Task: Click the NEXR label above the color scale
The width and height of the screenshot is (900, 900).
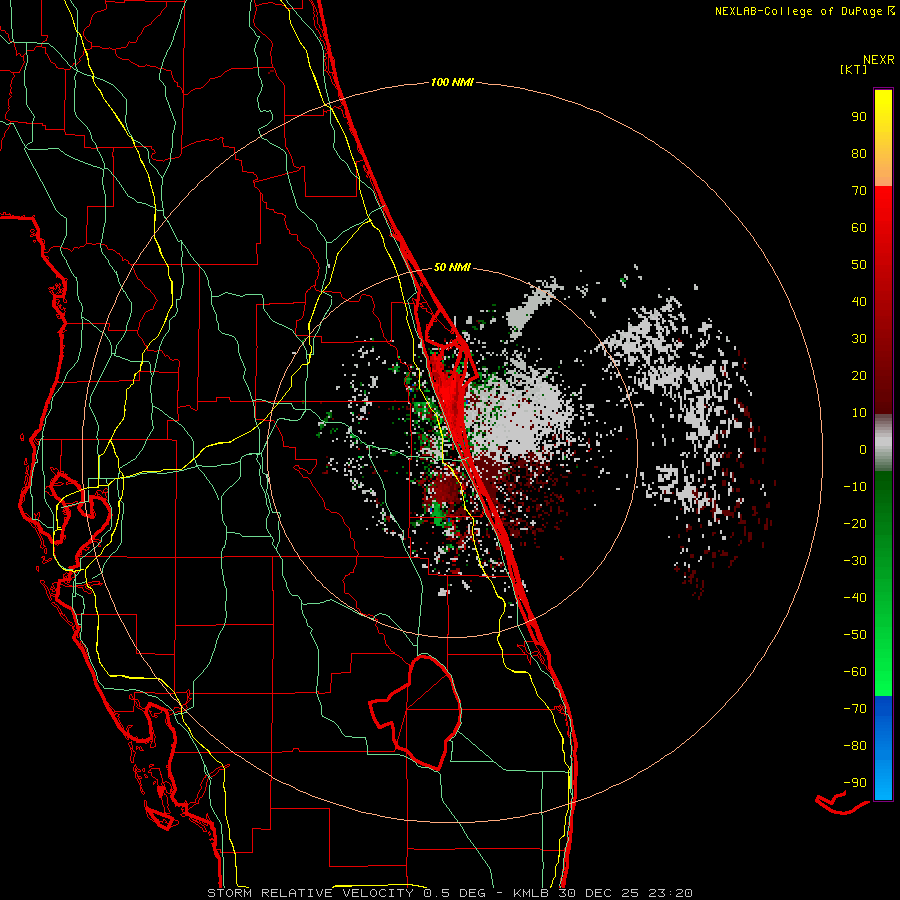Action: click(878, 60)
